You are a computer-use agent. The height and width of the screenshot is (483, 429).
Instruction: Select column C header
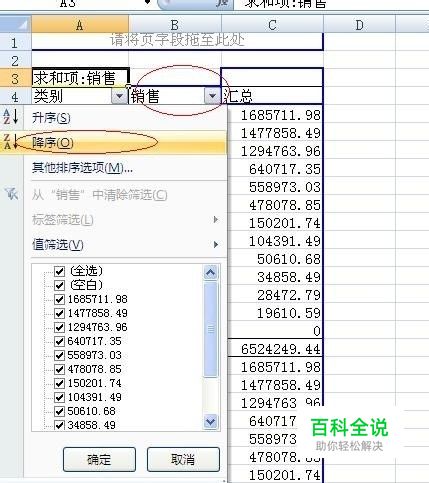[x=272, y=24]
